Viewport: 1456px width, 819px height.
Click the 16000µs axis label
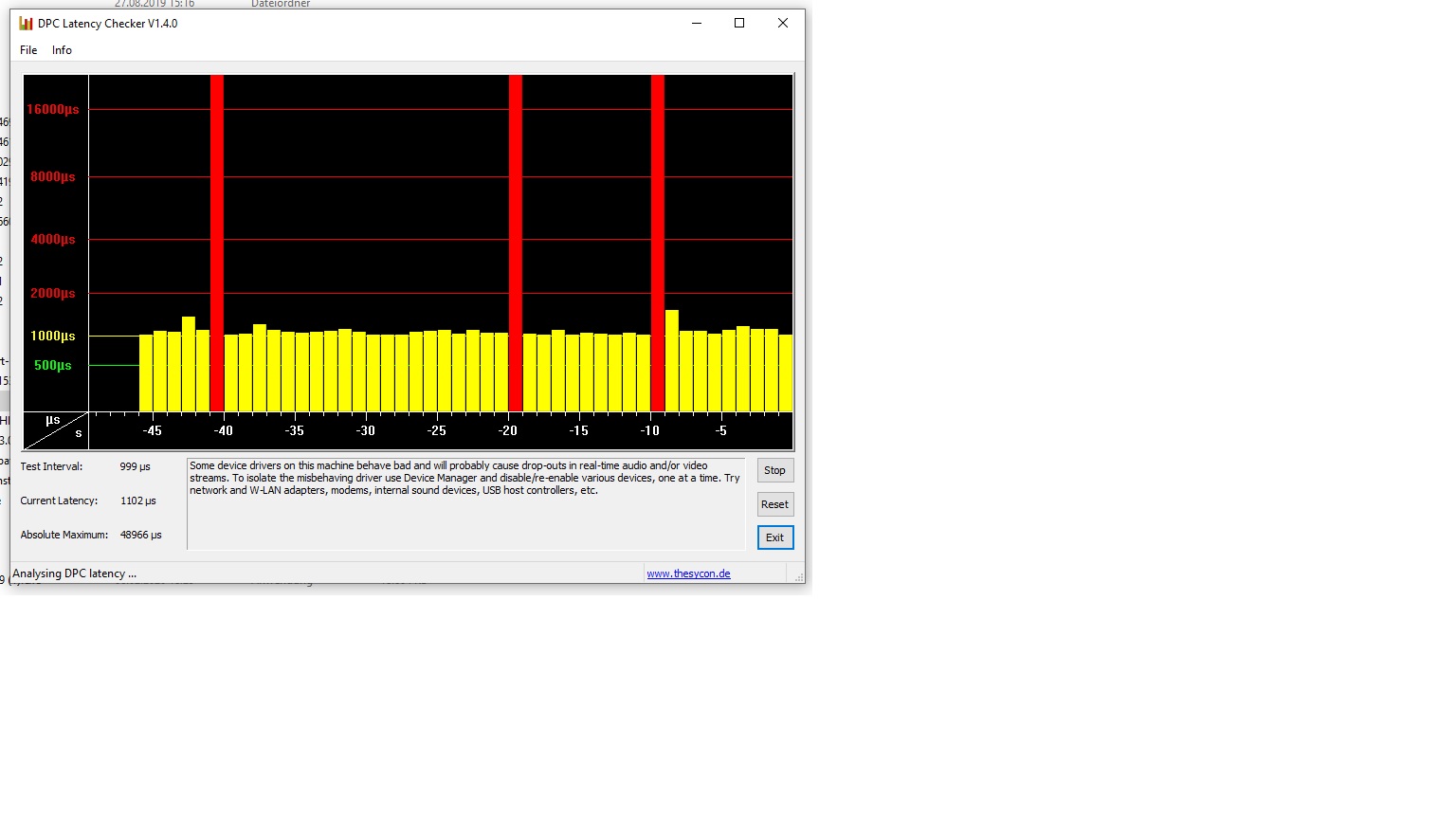[53, 109]
